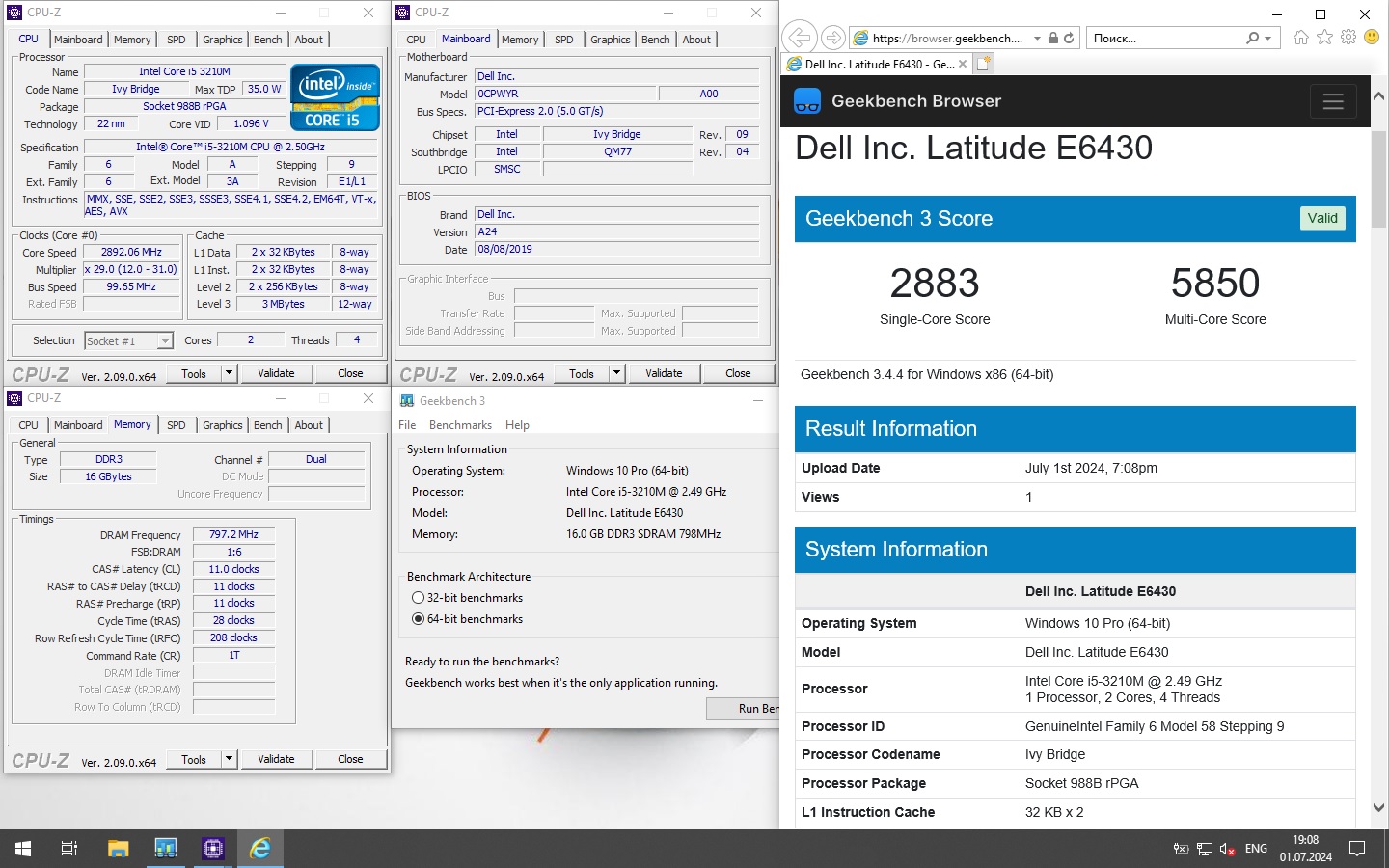Image resolution: width=1389 pixels, height=868 pixels.
Task: Click Validate in CPU-Z CPU window
Action: (276, 373)
